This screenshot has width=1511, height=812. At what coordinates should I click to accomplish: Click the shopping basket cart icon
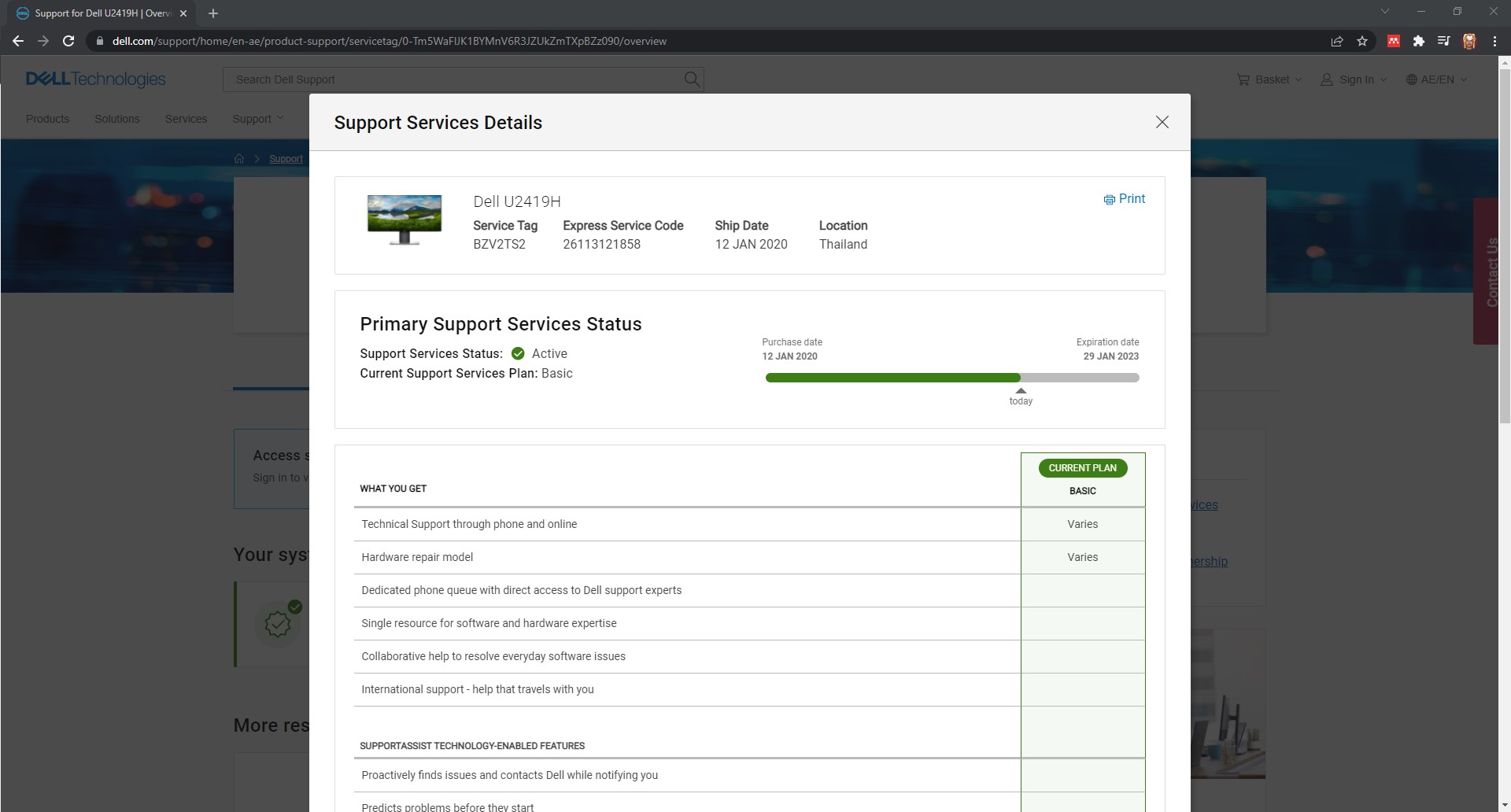(x=1243, y=79)
